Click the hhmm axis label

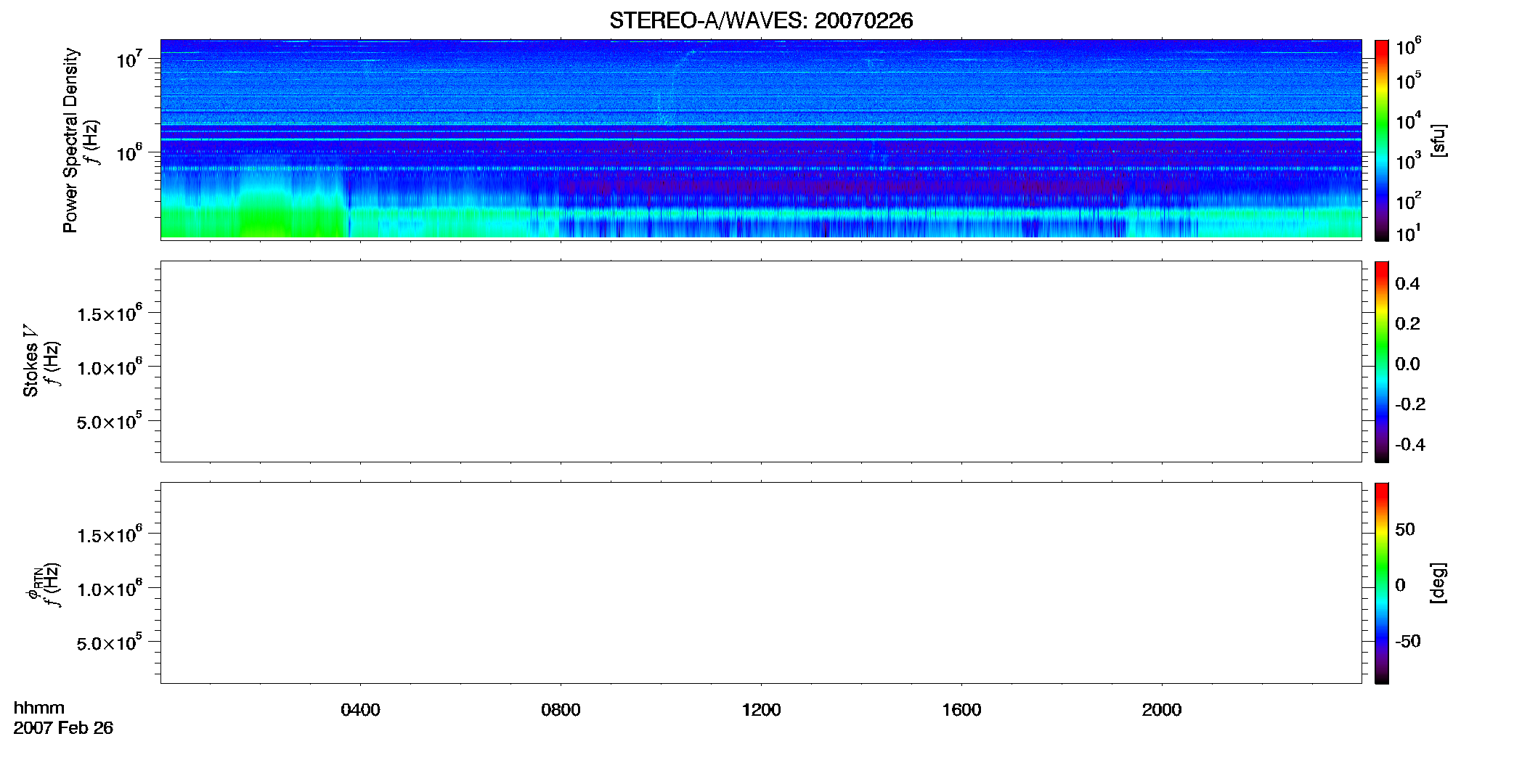click(39, 708)
